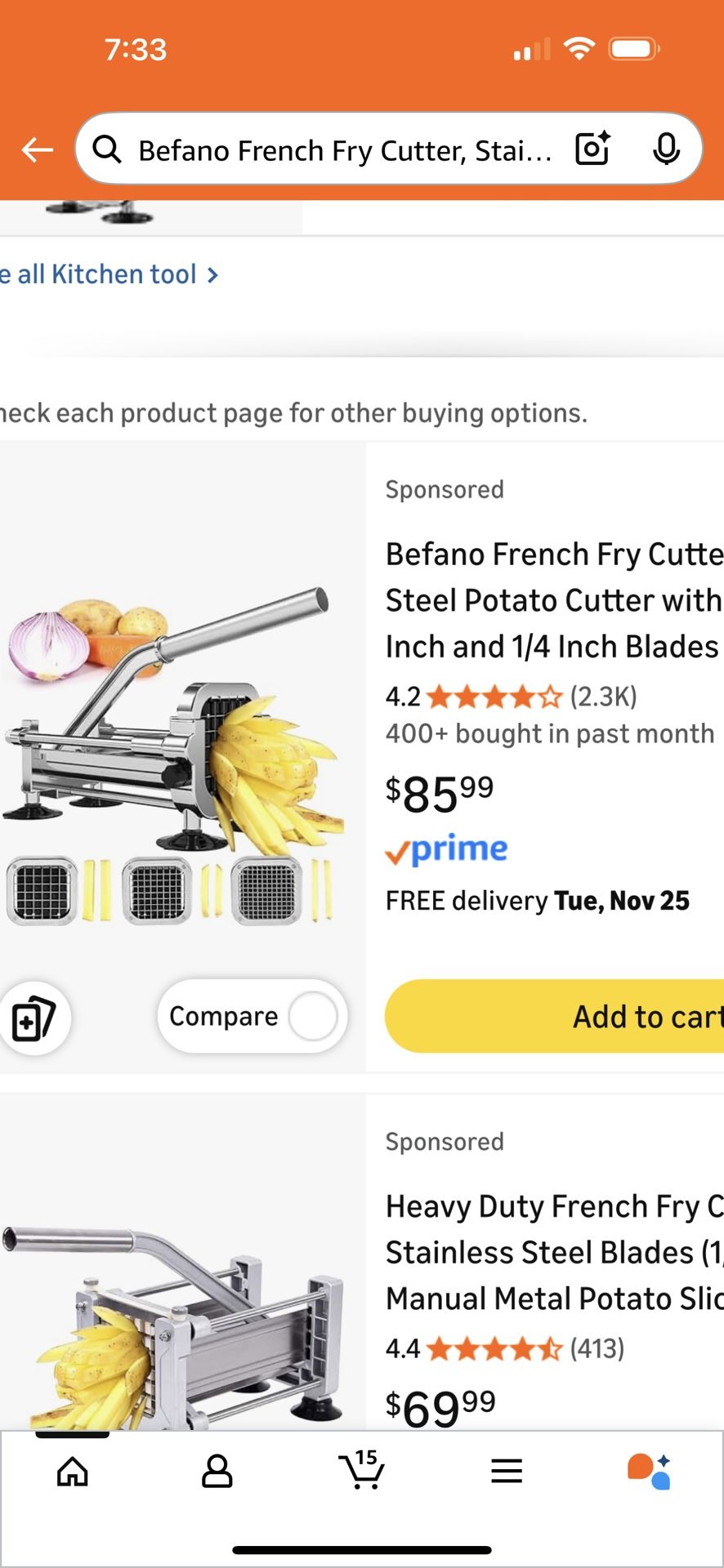This screenshot has height=1568, width=724.
Task: Open the 413 ratings for Heavy Duty cutter
Action: (597, 1348)
